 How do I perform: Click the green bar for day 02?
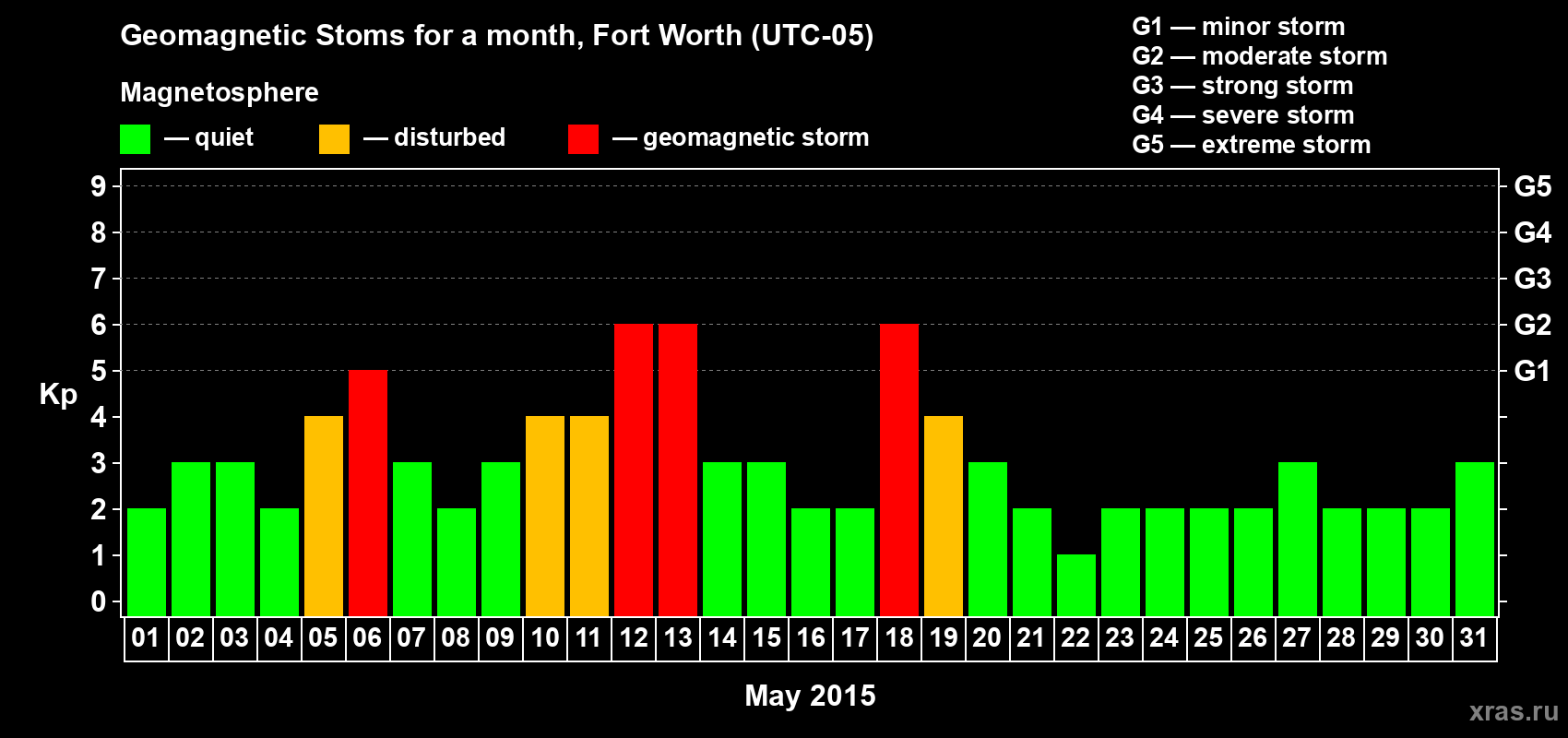click(x=191, y=540)
